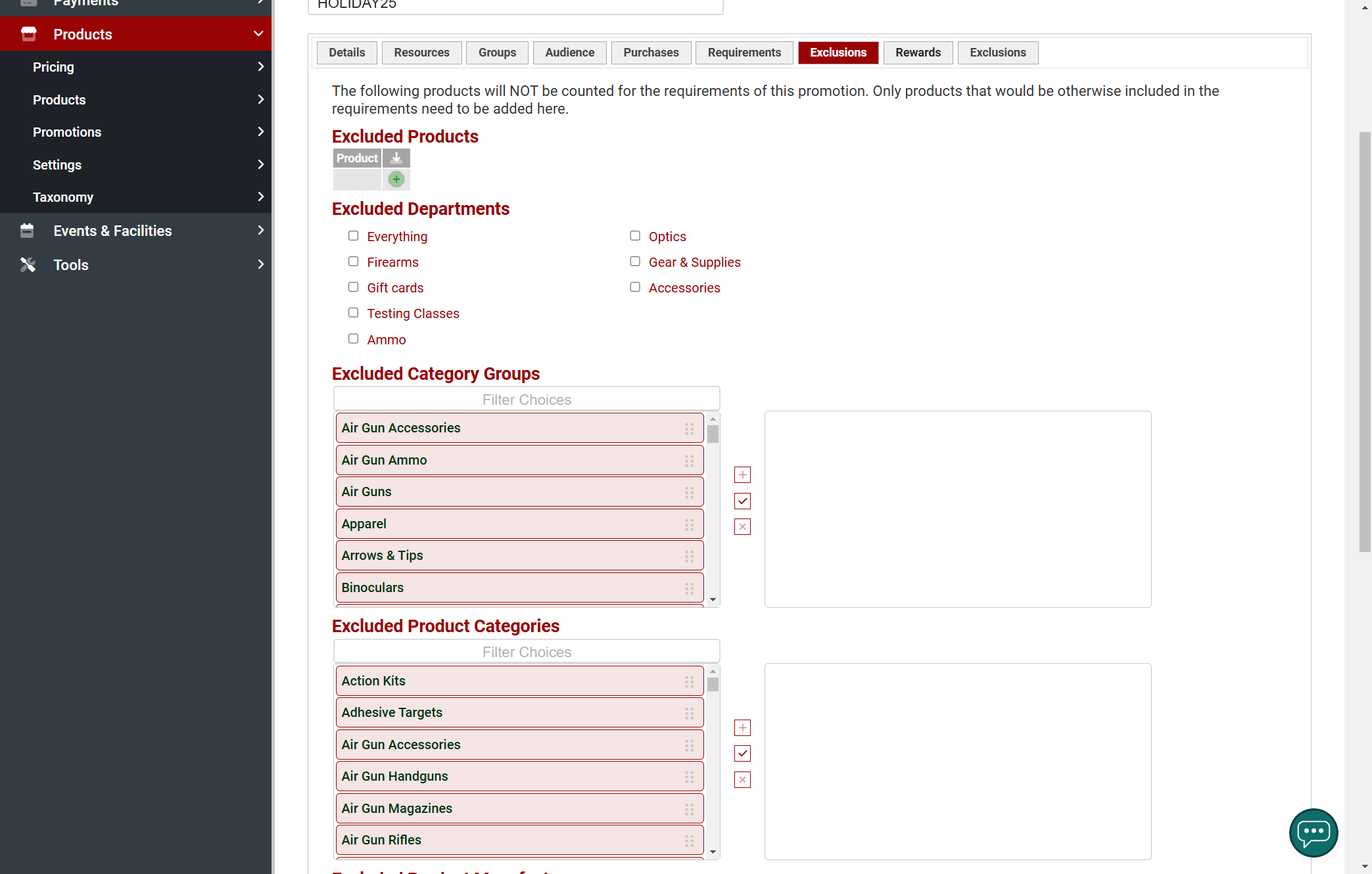Check the Ammo checkbox

pos(353,339)
